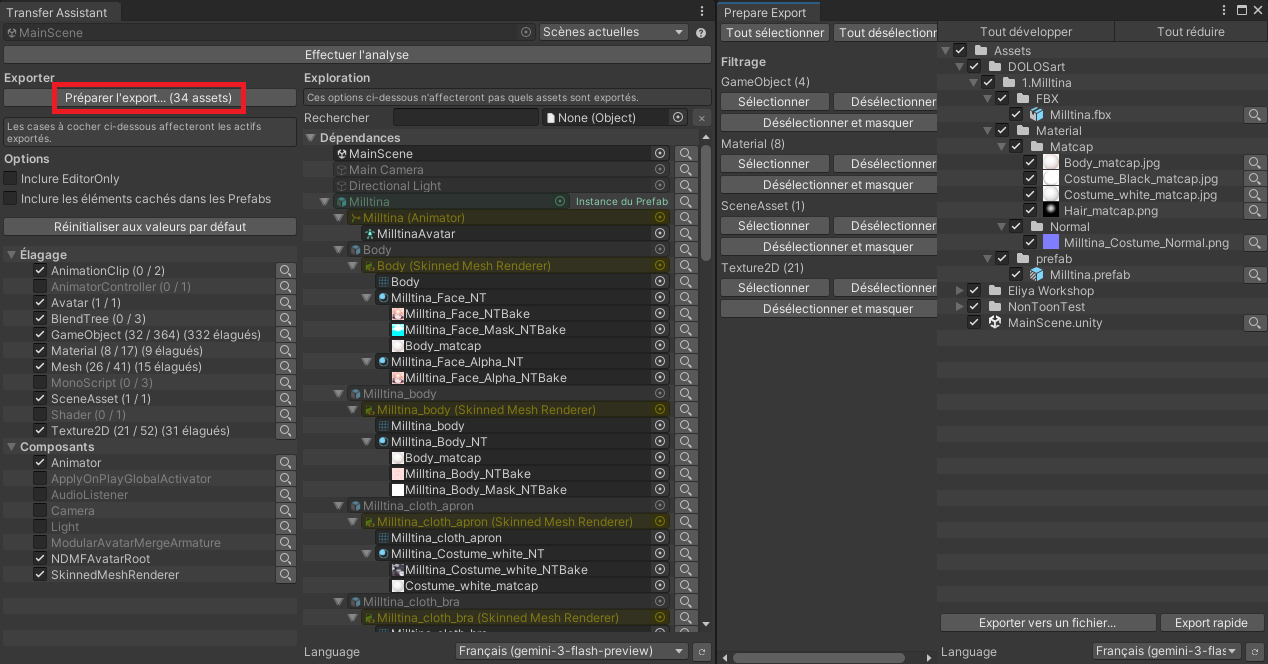Screen dimensions: 1268x664
Task: Click circle target icon on Milltina_Face_NT row
Action: 659,298
